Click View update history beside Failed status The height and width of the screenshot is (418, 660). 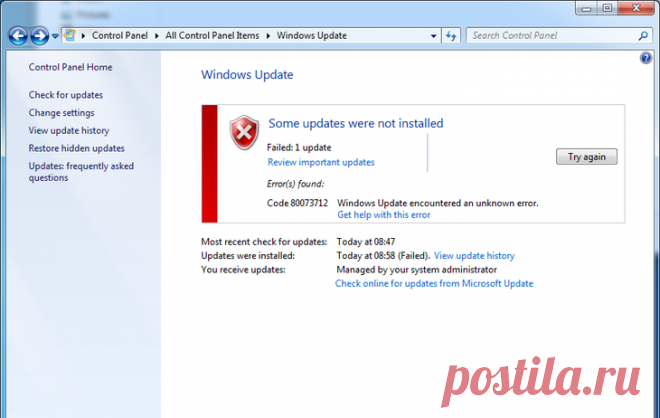point(474,256)
